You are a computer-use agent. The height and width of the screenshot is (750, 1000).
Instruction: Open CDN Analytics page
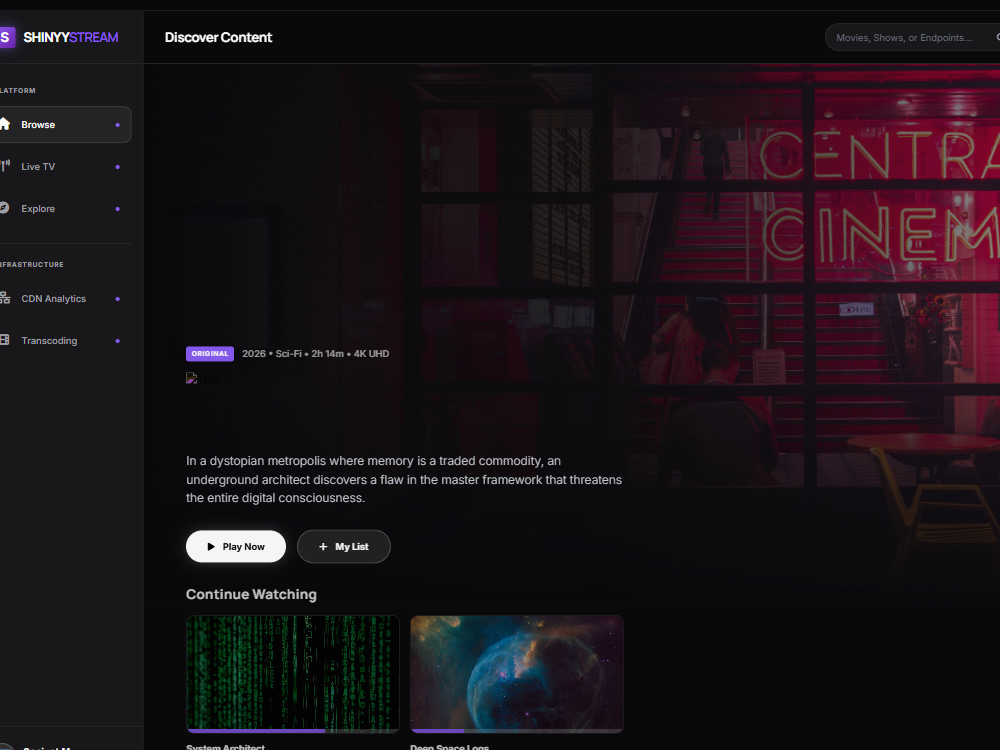coord(64,298)
